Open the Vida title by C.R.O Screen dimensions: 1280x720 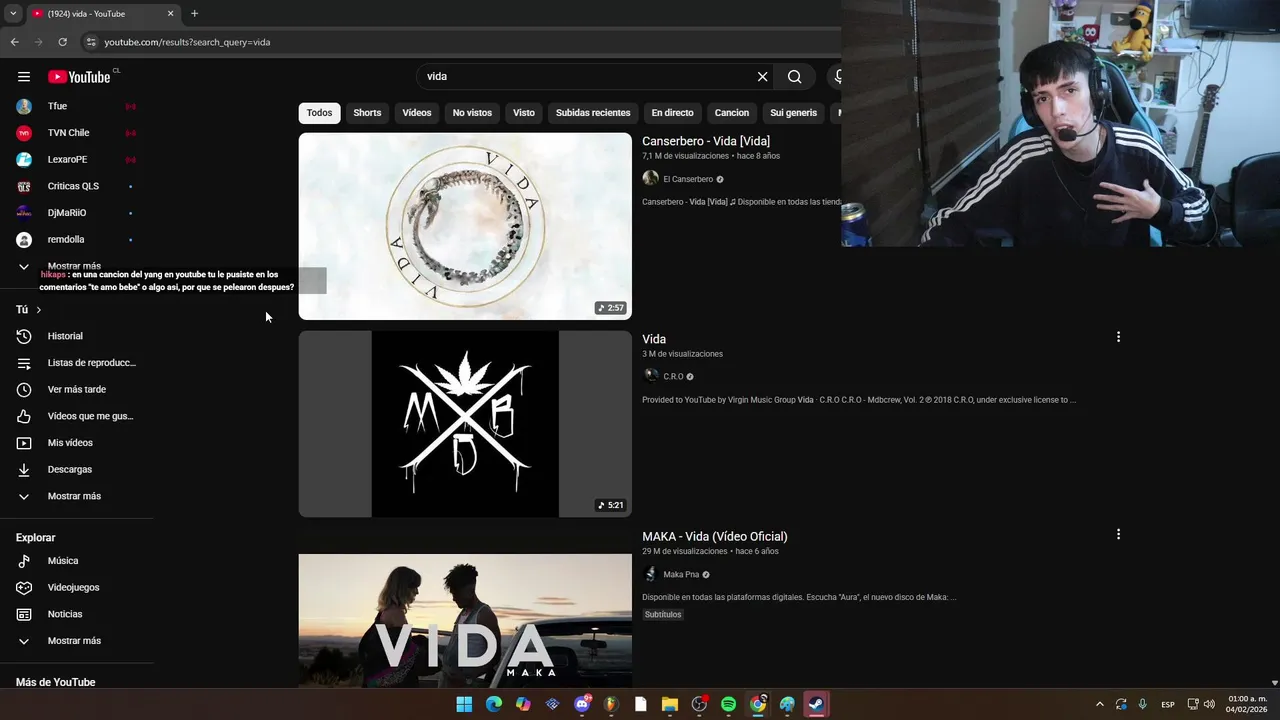654,339
